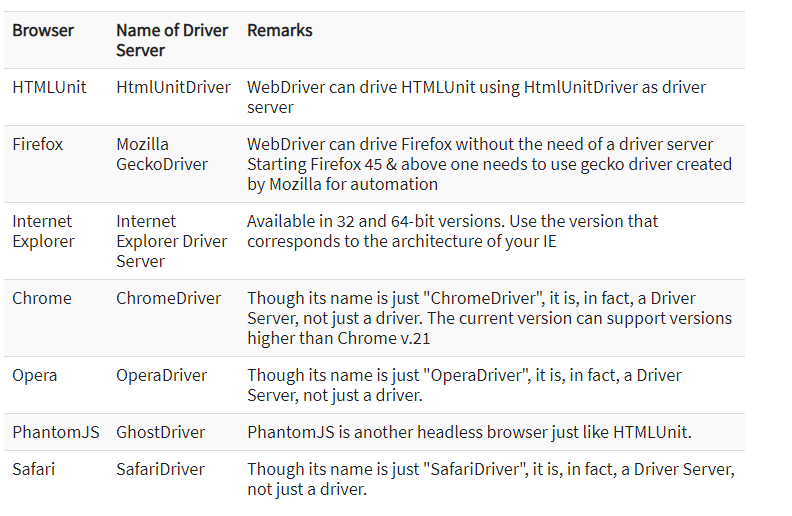
Task: Click the GhostDriver driver name
Action: (160, 432)
